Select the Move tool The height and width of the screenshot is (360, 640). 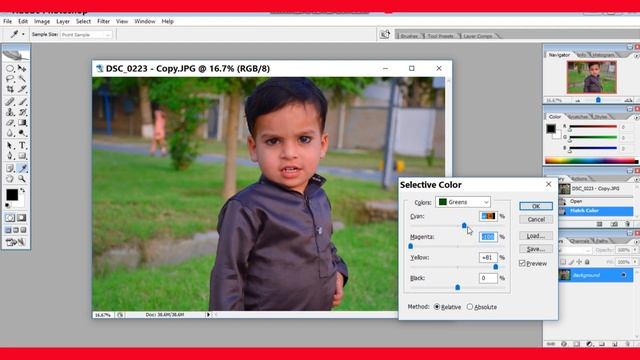point(22,68)
